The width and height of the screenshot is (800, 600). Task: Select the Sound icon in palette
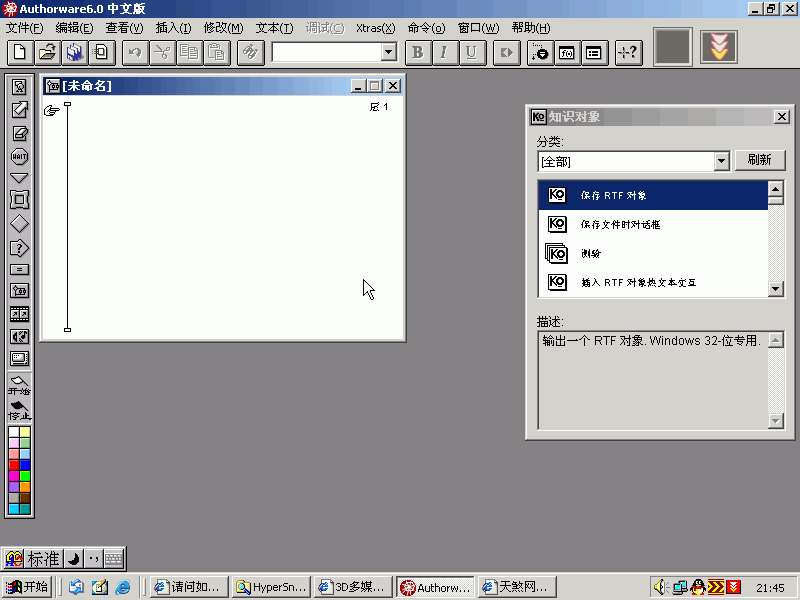19,337
